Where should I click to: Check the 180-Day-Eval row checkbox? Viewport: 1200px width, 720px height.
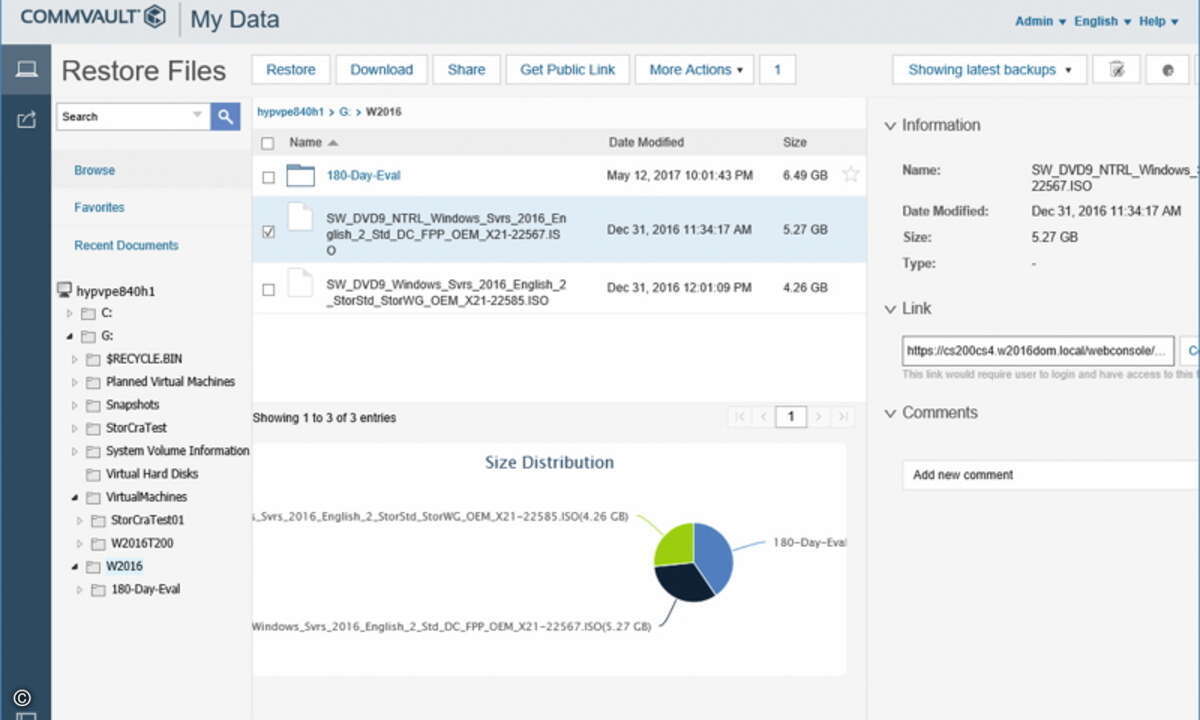268,177
